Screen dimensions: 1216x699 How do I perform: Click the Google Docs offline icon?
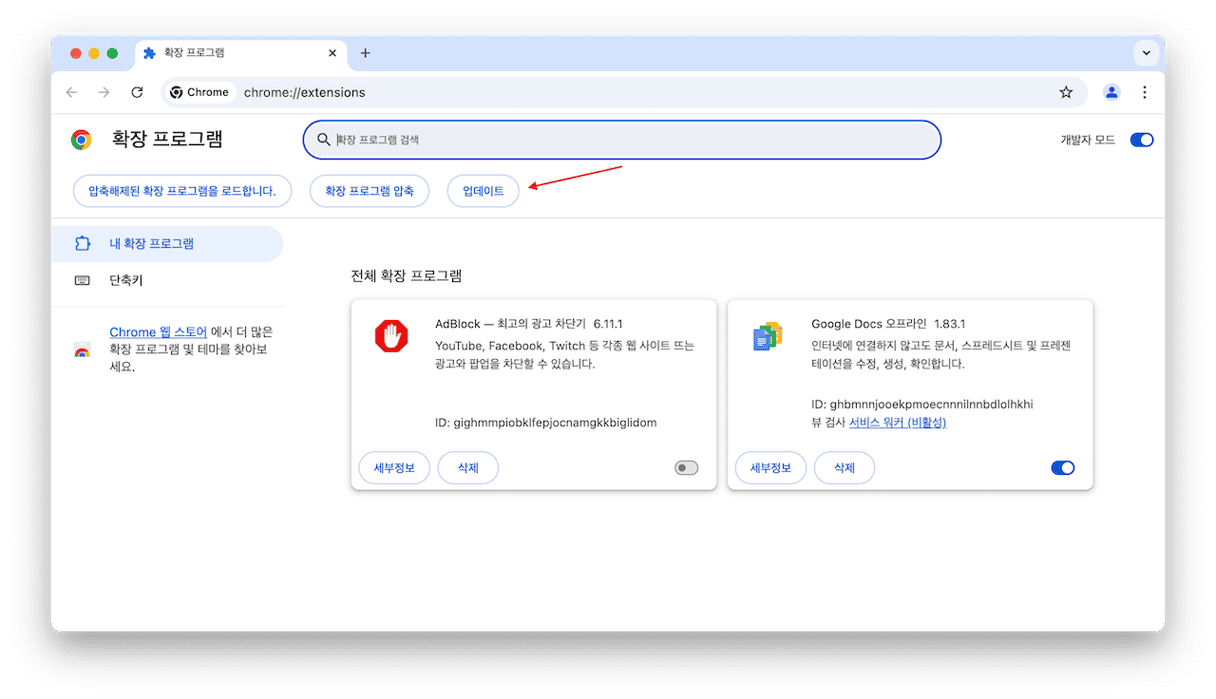(767, 336)
